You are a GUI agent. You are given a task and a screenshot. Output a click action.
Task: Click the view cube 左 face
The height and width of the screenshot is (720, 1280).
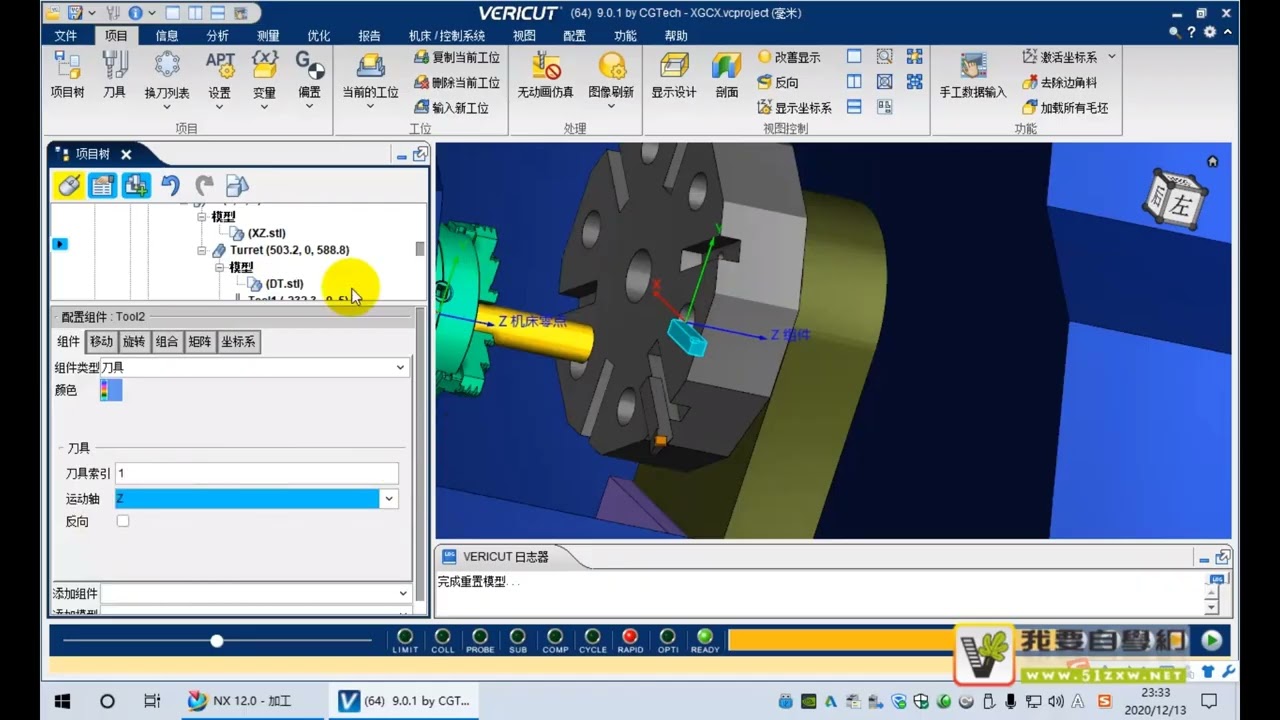1182,207
